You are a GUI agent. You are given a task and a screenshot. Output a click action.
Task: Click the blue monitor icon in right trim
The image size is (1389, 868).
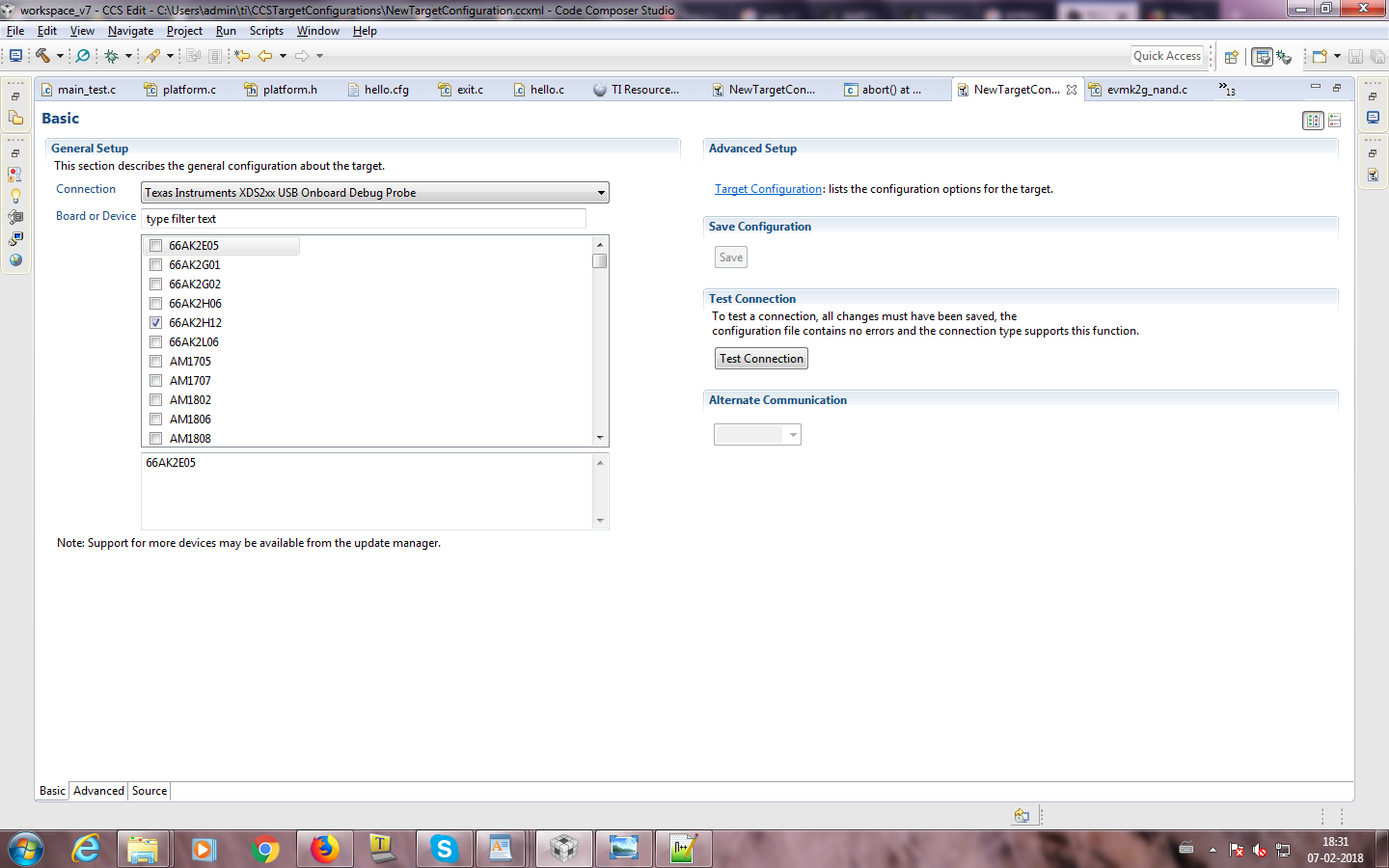[x=1373, y=118]
